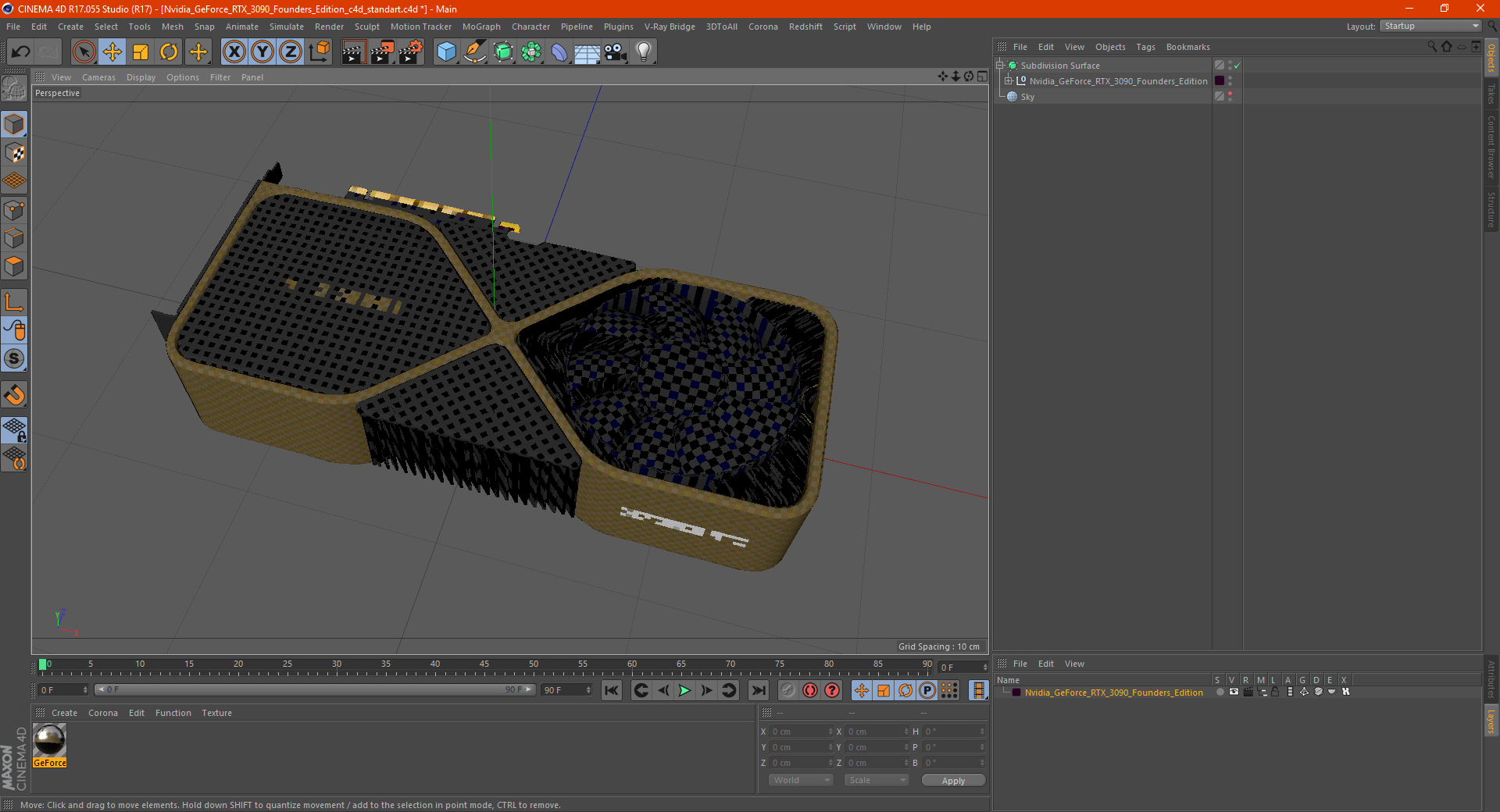
Task: Toggle autokeying button
Action: [x=810, y=690]
